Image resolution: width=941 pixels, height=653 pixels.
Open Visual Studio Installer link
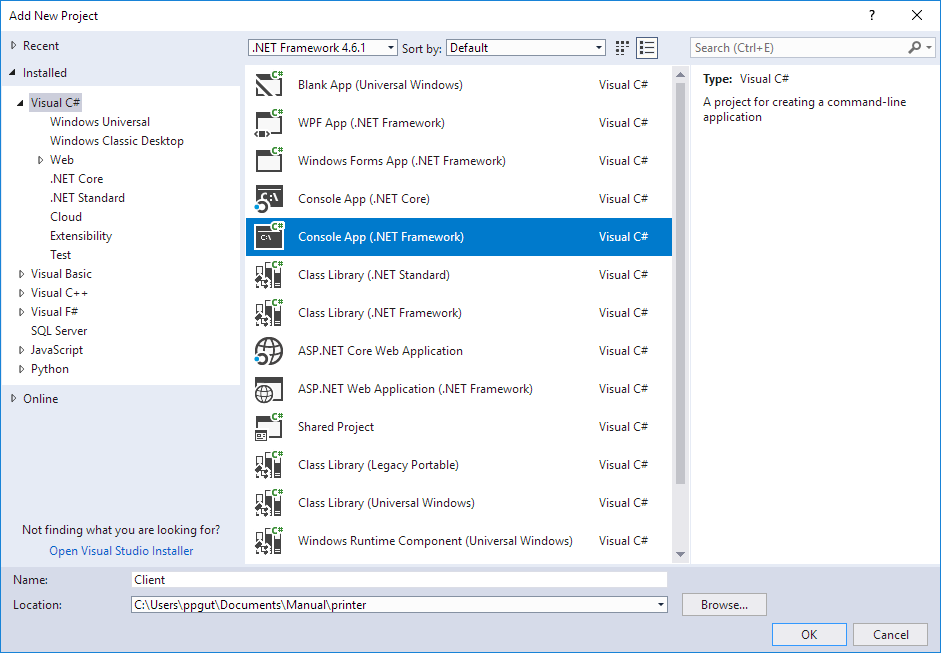(x=121, y=551)
